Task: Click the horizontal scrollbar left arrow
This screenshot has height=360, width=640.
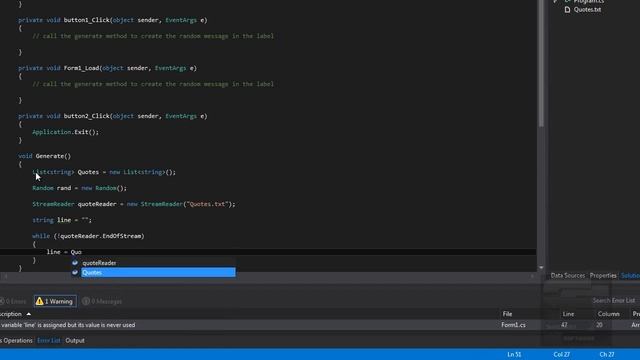Action: coord(5,276)
